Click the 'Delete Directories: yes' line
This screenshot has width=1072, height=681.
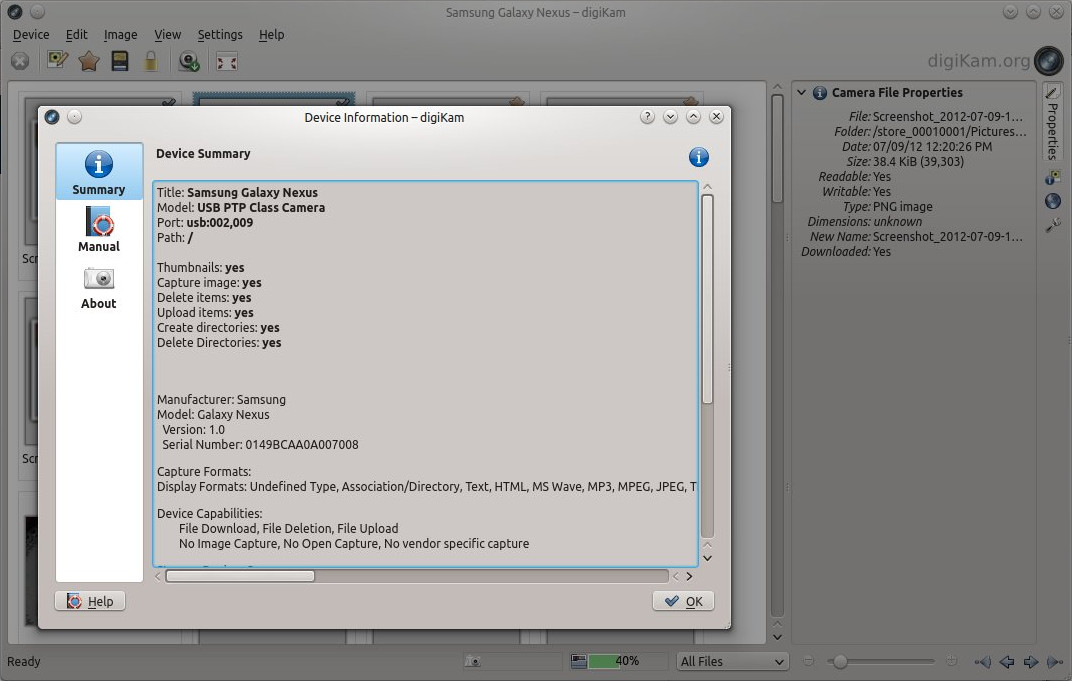[219, 343]
